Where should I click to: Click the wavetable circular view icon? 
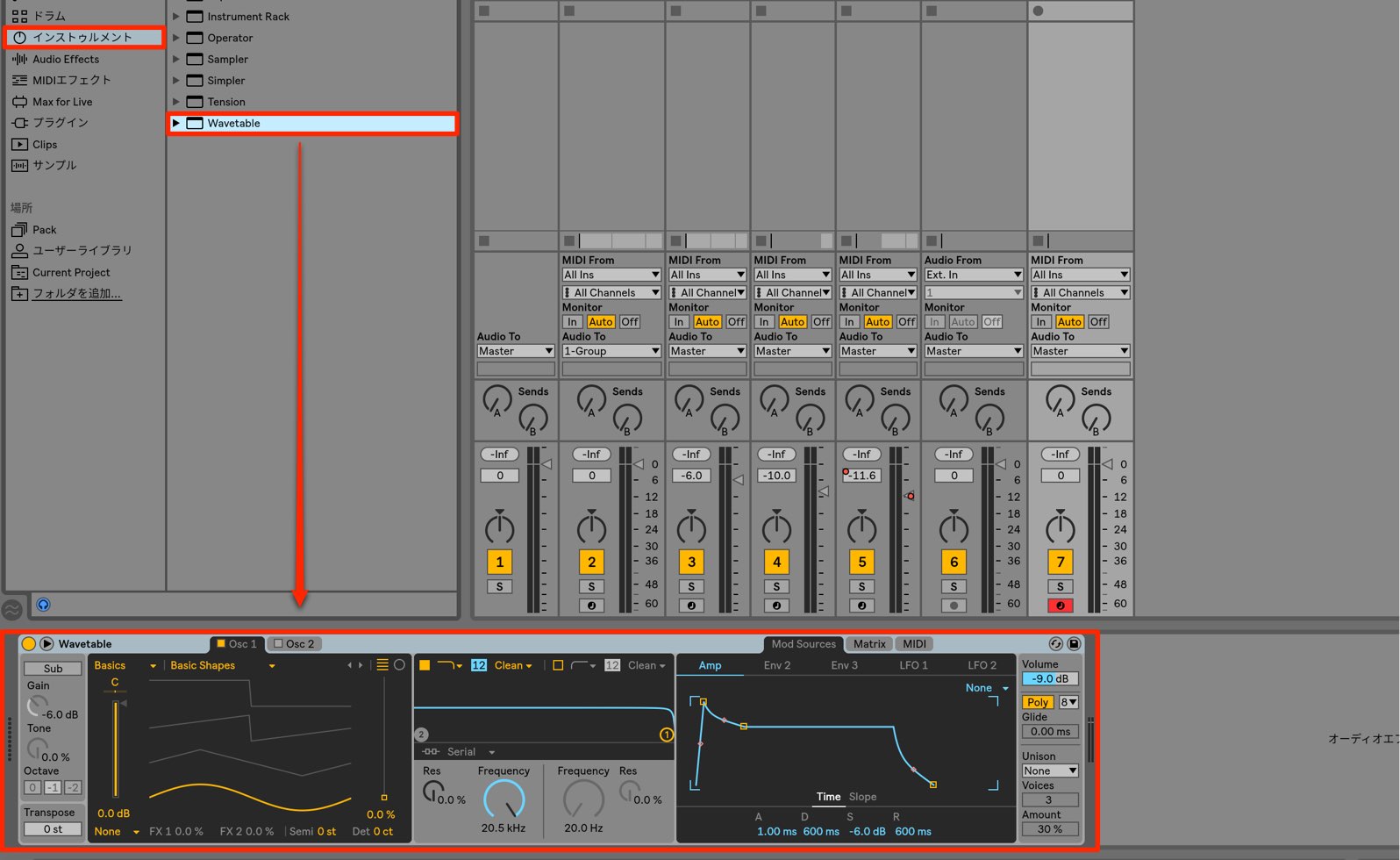(399, 665)
